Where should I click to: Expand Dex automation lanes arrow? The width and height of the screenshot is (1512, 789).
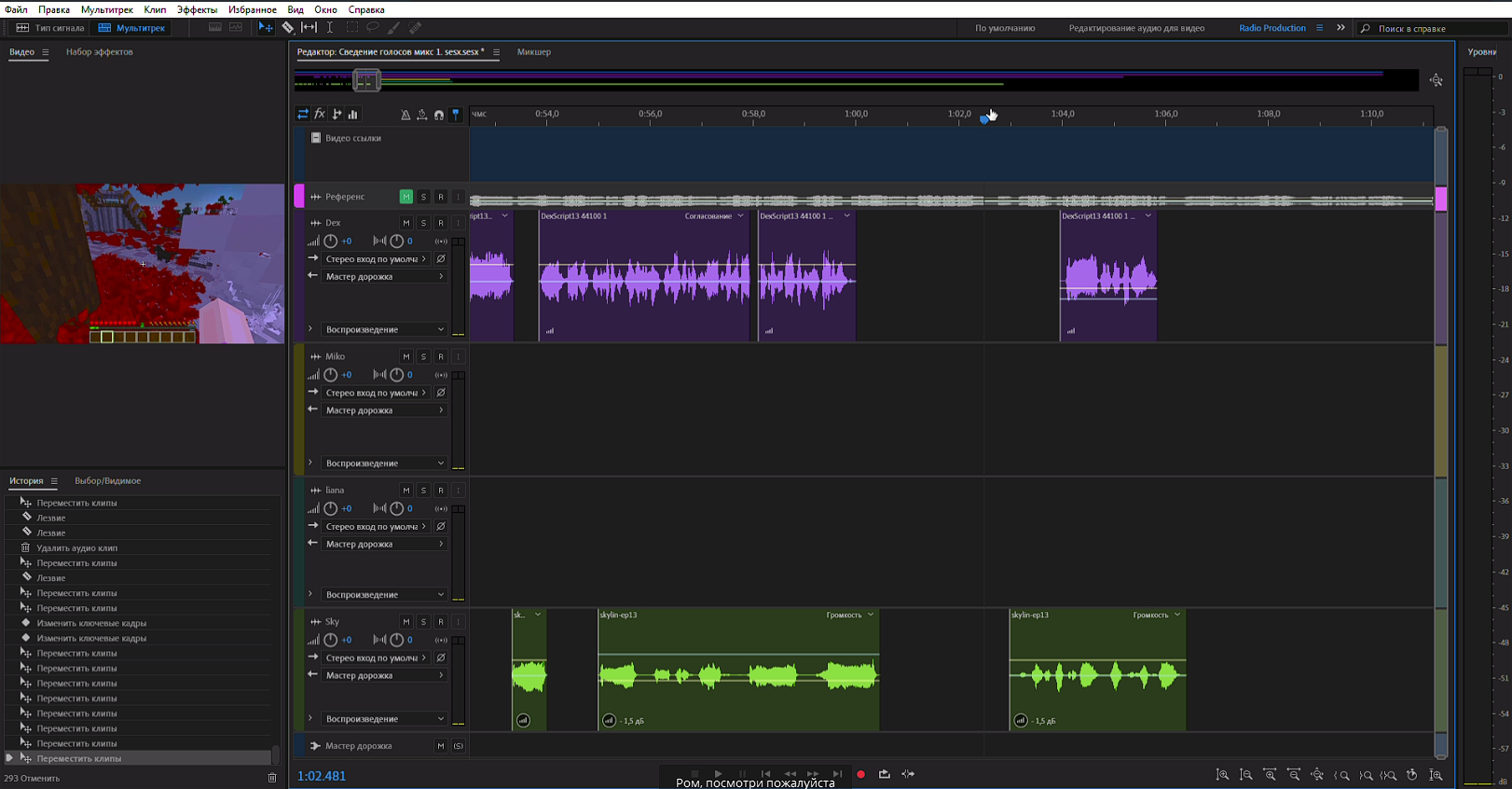coord(310,329)
